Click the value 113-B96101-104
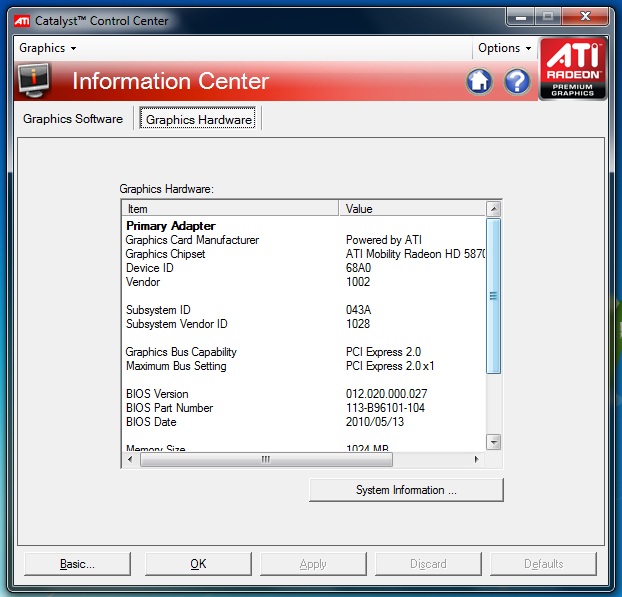Image resolution: width=622 pixels, height=597 pixels. pyautogui.click(x=385, y=408)
